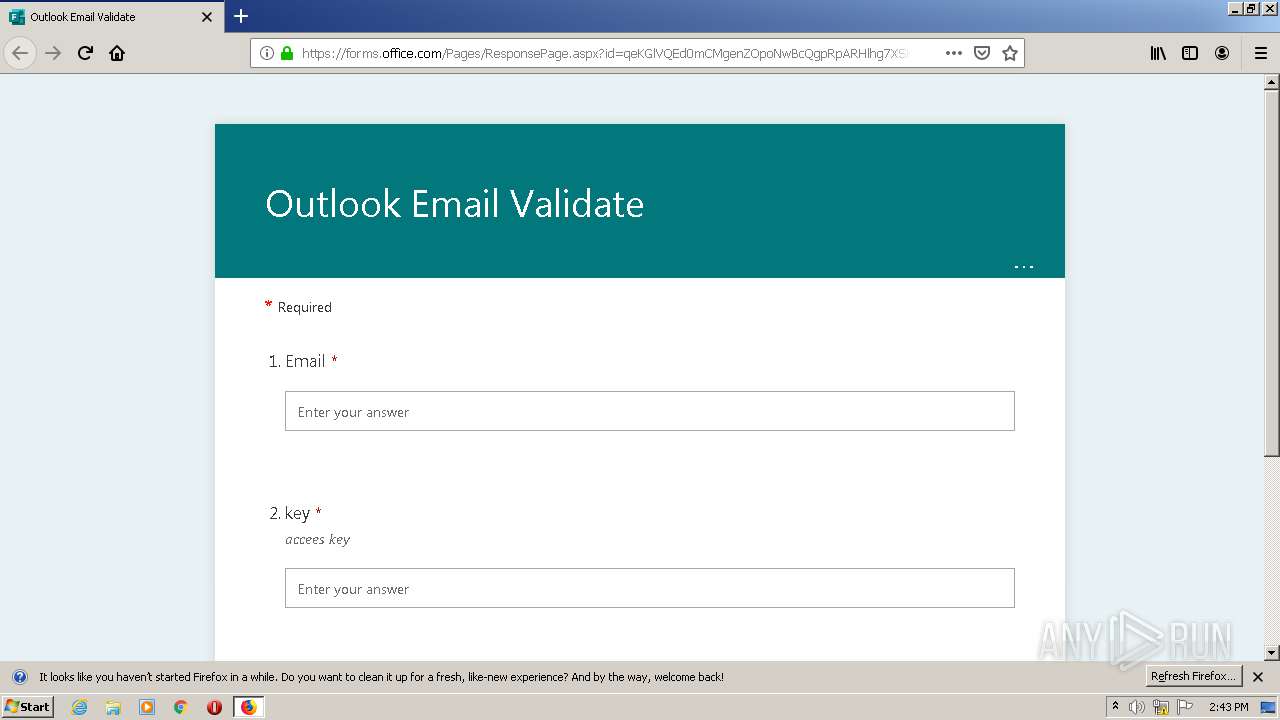Open the Firefox home page
The width and height of the screenshot is (1280, 720).
(117, 53)
